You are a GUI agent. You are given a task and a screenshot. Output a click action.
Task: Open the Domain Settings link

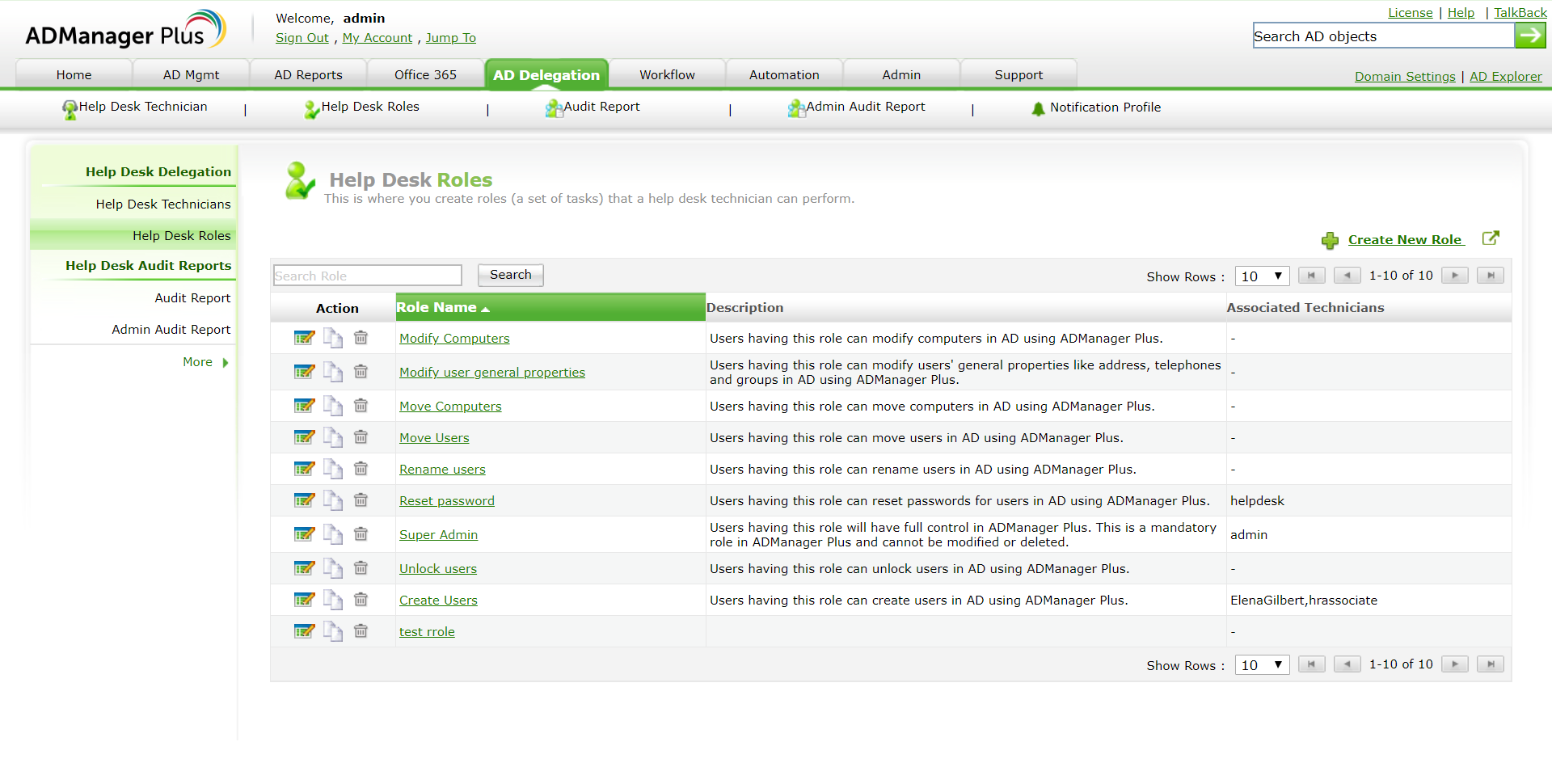tap(1405, 77)
